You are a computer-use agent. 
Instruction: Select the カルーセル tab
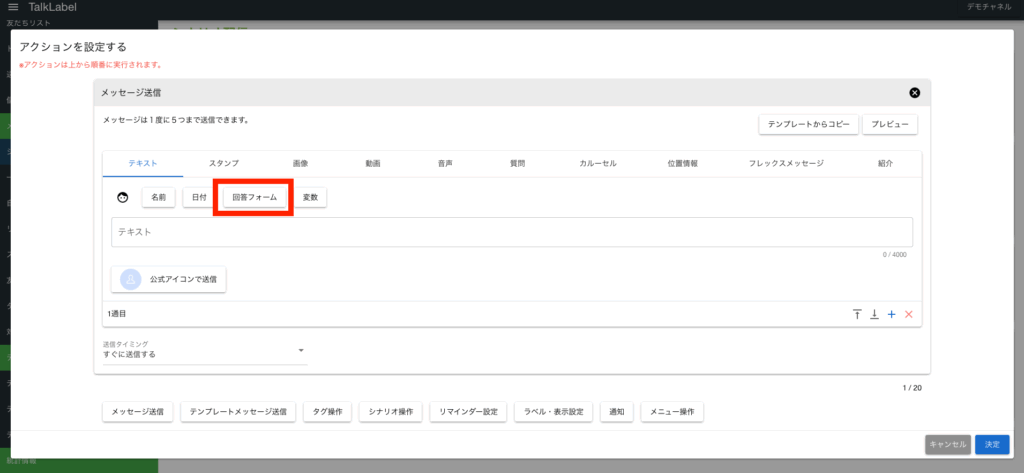[x=597, y=163]
